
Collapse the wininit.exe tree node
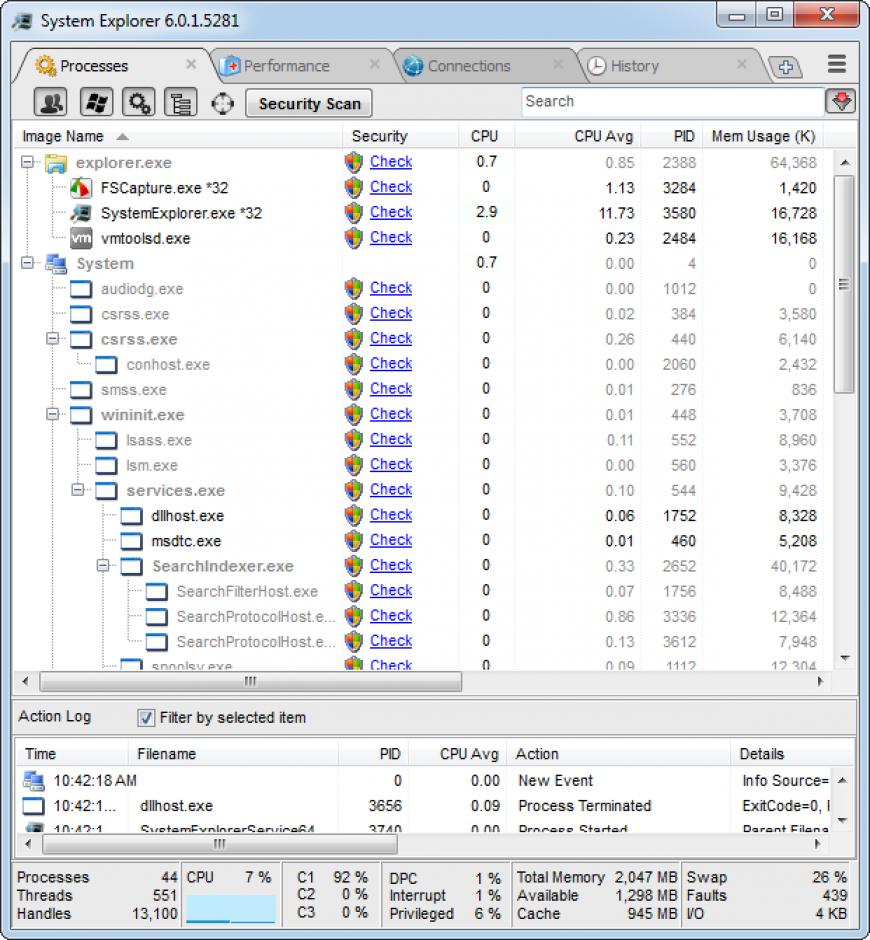tap(52, 414)
